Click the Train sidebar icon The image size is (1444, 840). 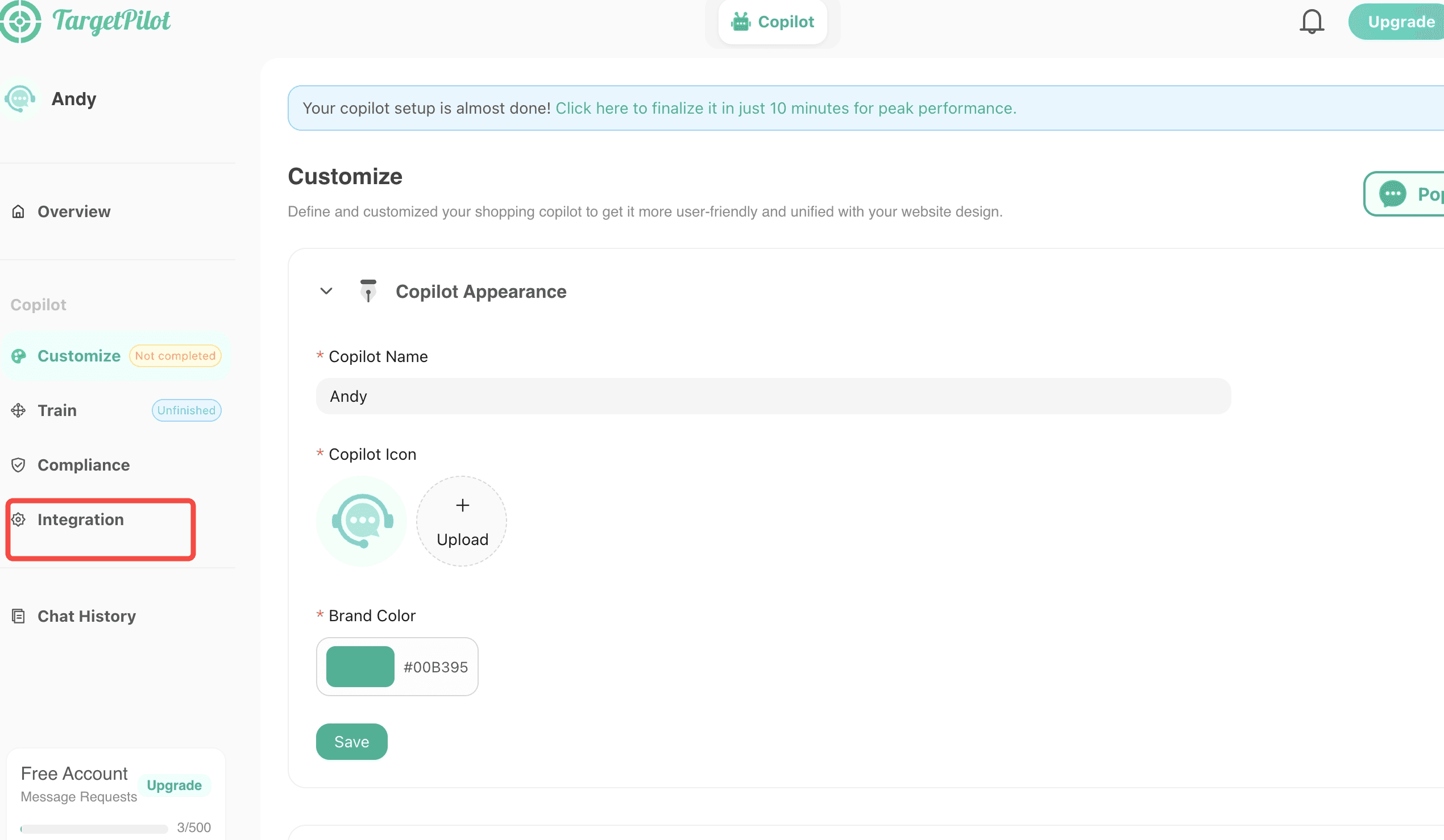pos(18,410)
